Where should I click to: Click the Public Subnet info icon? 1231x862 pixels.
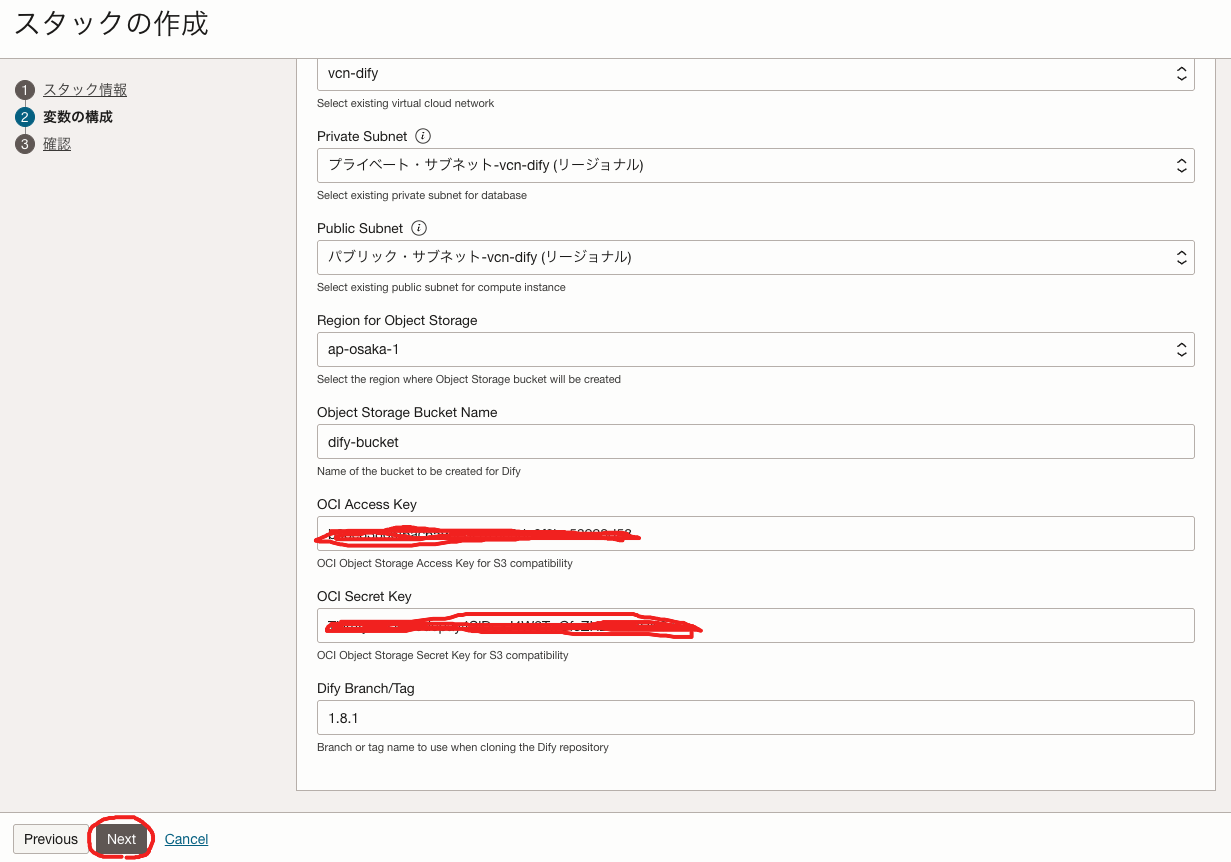pyautogui.click(x=419, y=228)
